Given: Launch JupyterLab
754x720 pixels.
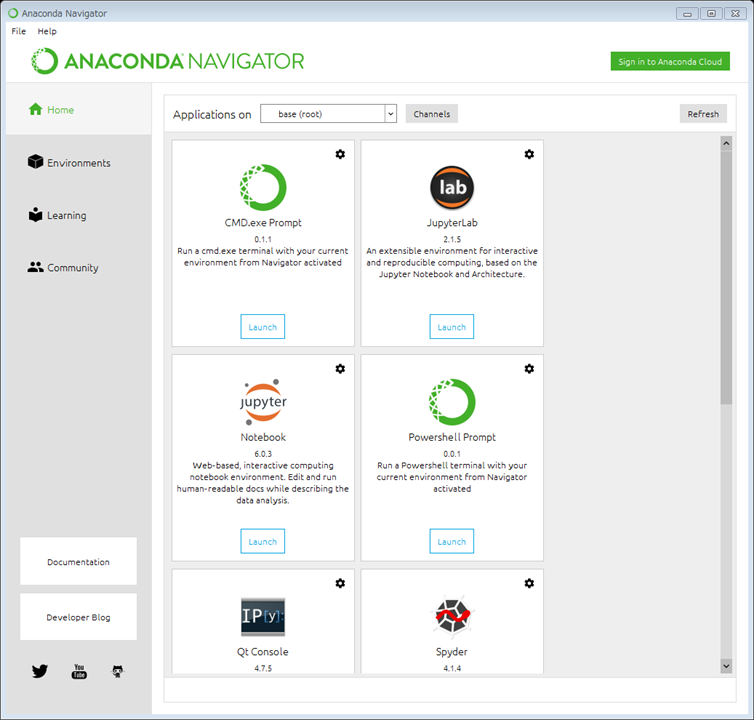Looking at the screenshot, I should pos(452,327).
